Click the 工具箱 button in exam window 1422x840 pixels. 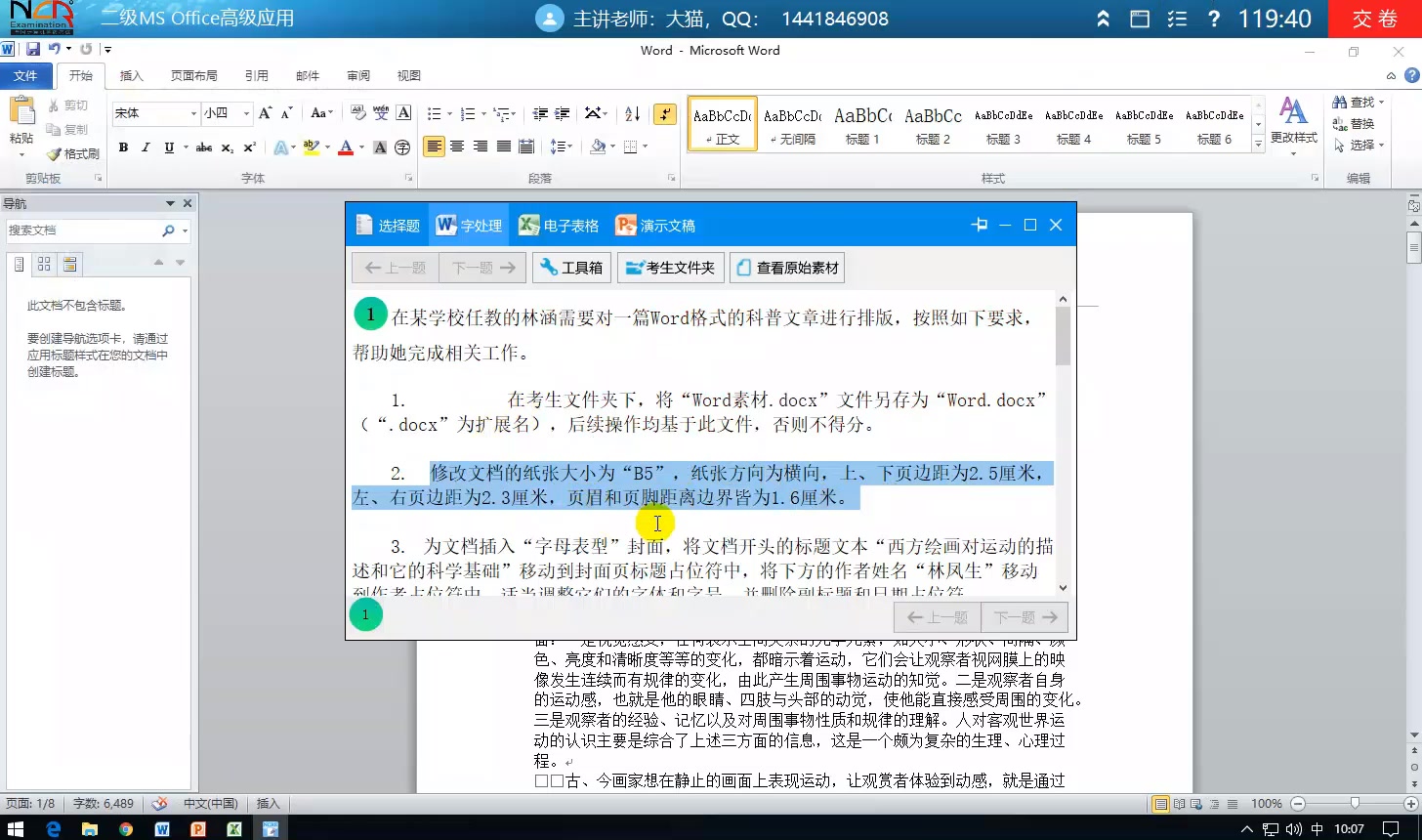(x=571, y=268)
